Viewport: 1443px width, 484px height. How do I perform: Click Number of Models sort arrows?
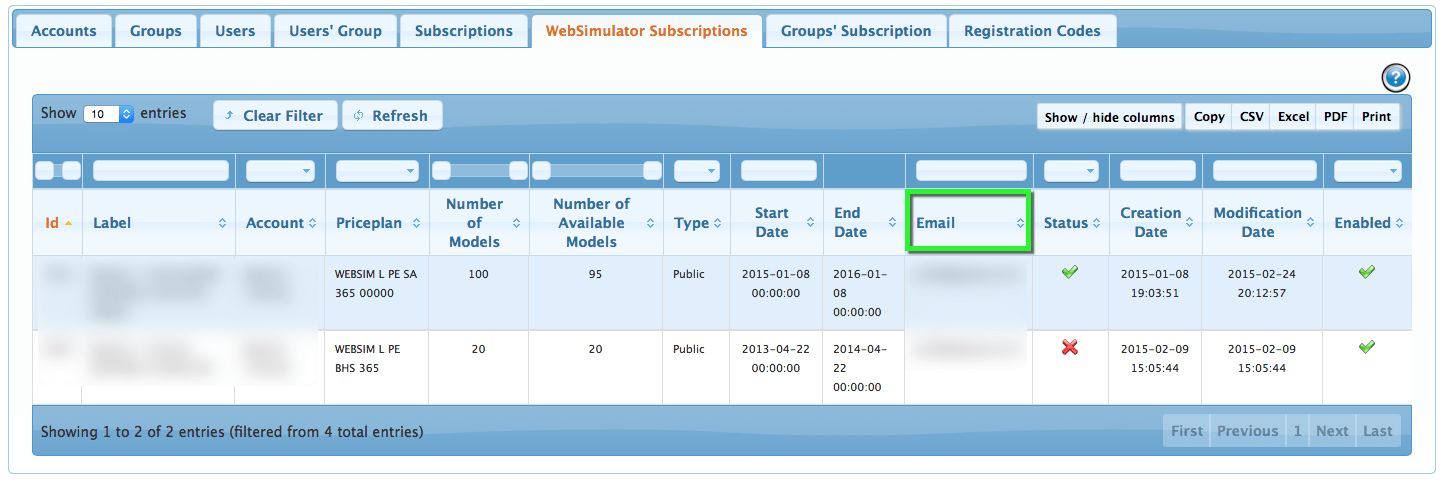515,223
